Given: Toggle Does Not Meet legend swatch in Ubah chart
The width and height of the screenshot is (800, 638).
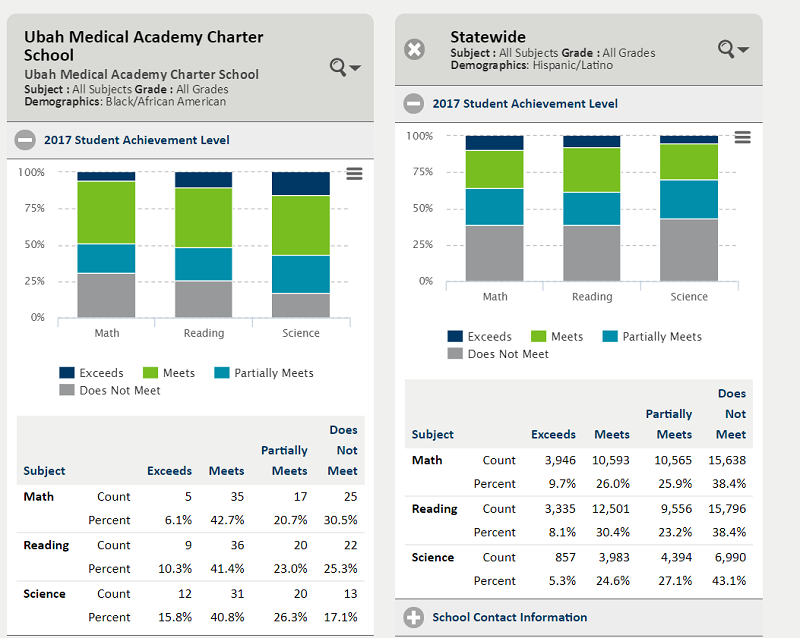Looking at the screenshot, I should tap(67, 390).
